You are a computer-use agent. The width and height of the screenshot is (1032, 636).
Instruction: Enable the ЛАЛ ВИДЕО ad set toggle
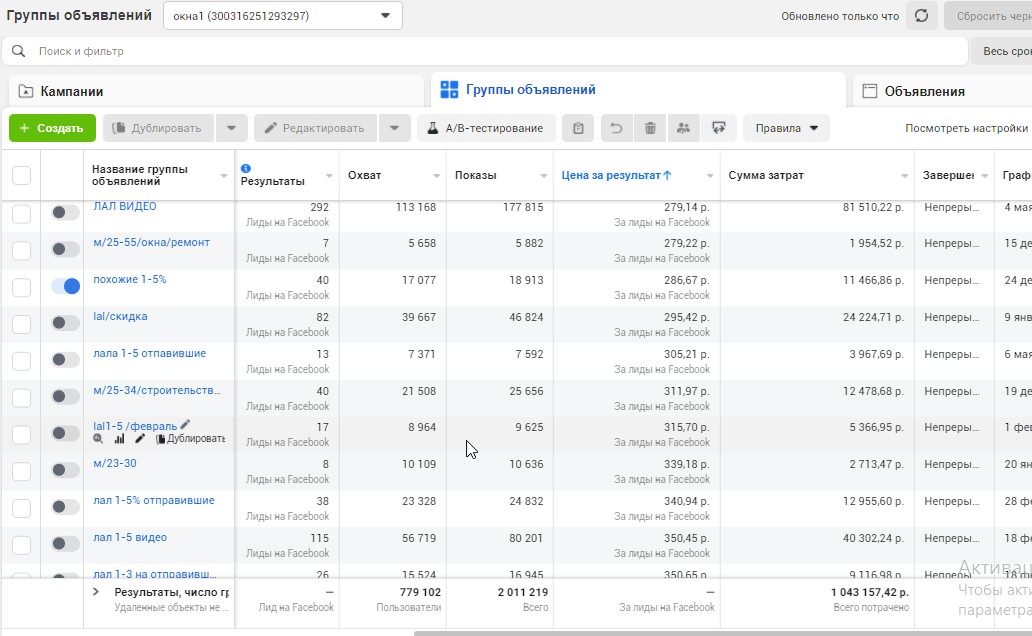click(x=65, y=212)
